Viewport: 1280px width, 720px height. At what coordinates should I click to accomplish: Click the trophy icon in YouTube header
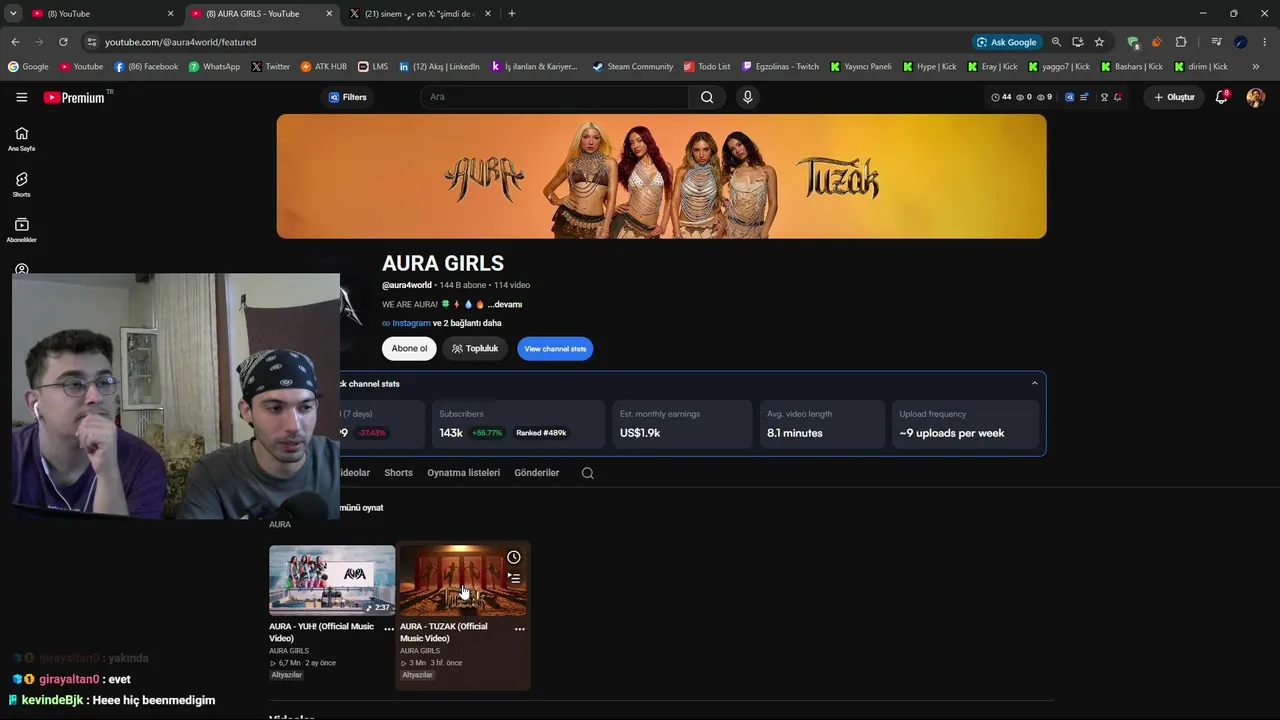tap(1104, 97)
